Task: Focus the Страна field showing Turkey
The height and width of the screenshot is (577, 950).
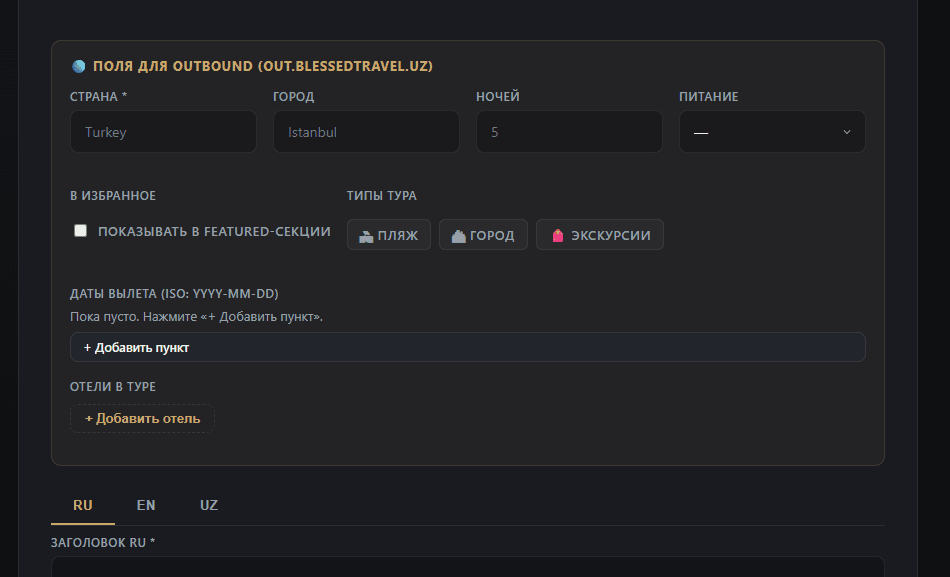Action: (164, 132)
